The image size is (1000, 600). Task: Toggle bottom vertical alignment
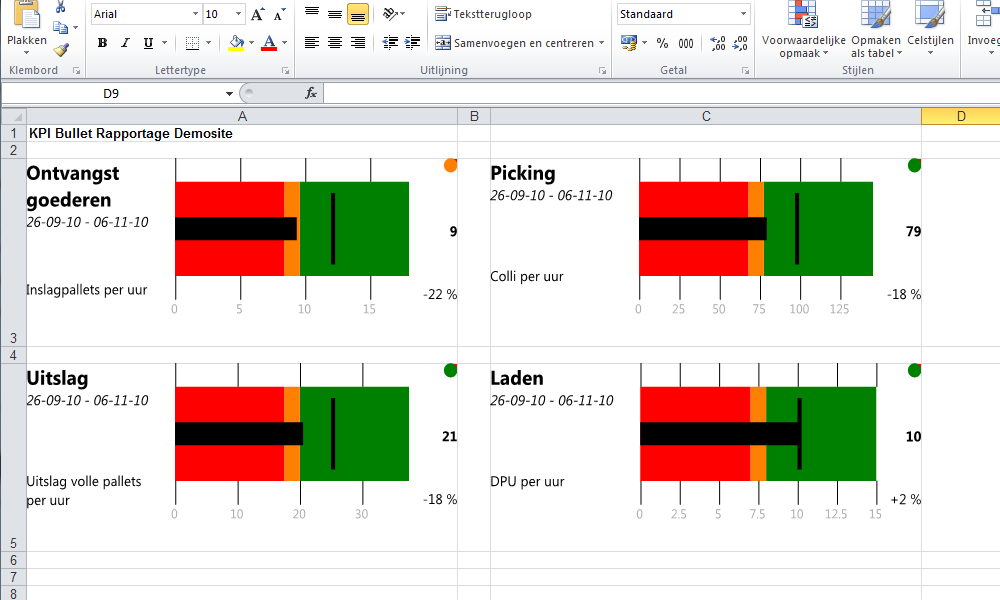click(358, 14)
